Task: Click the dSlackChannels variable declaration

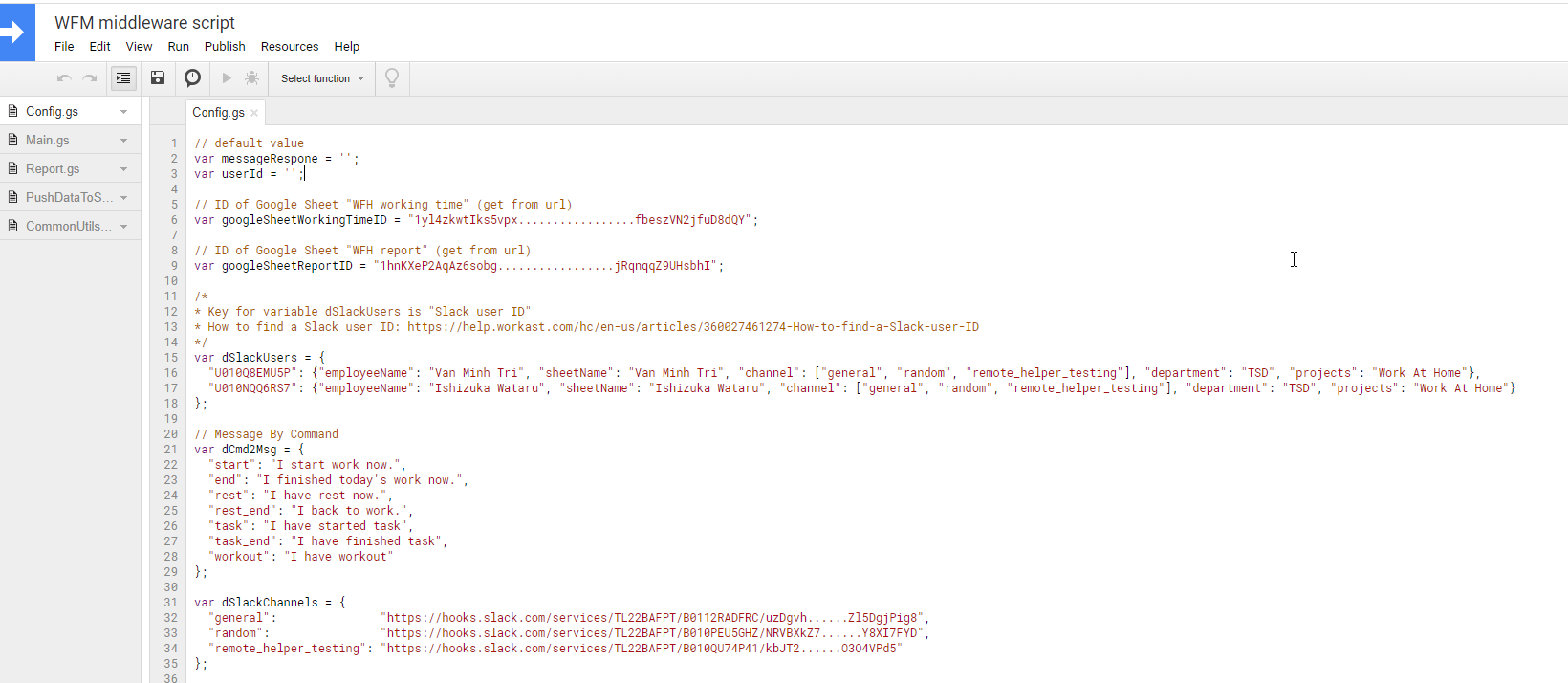Action: [270, 603]
